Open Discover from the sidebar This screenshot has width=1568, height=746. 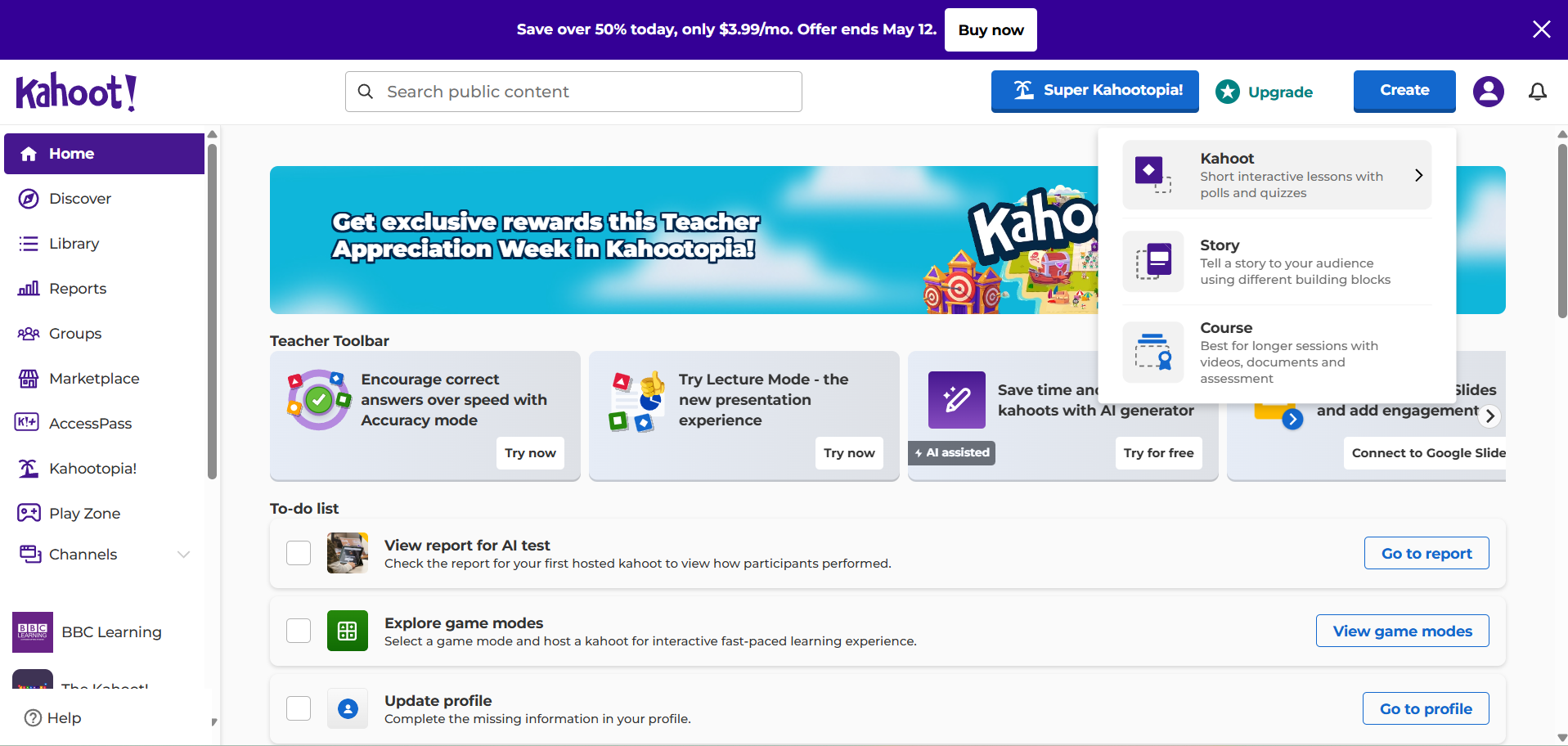79,199
